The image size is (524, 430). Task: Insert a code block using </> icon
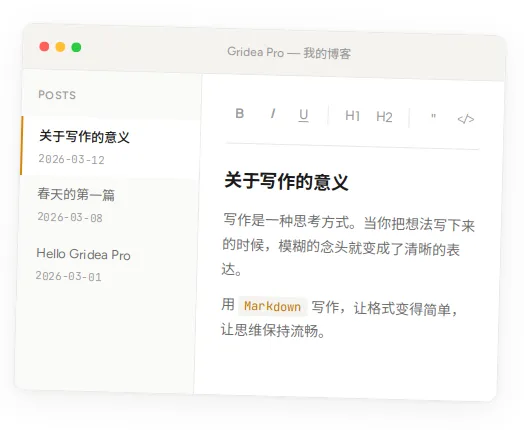pyautogui.click(x=466, y=119)
